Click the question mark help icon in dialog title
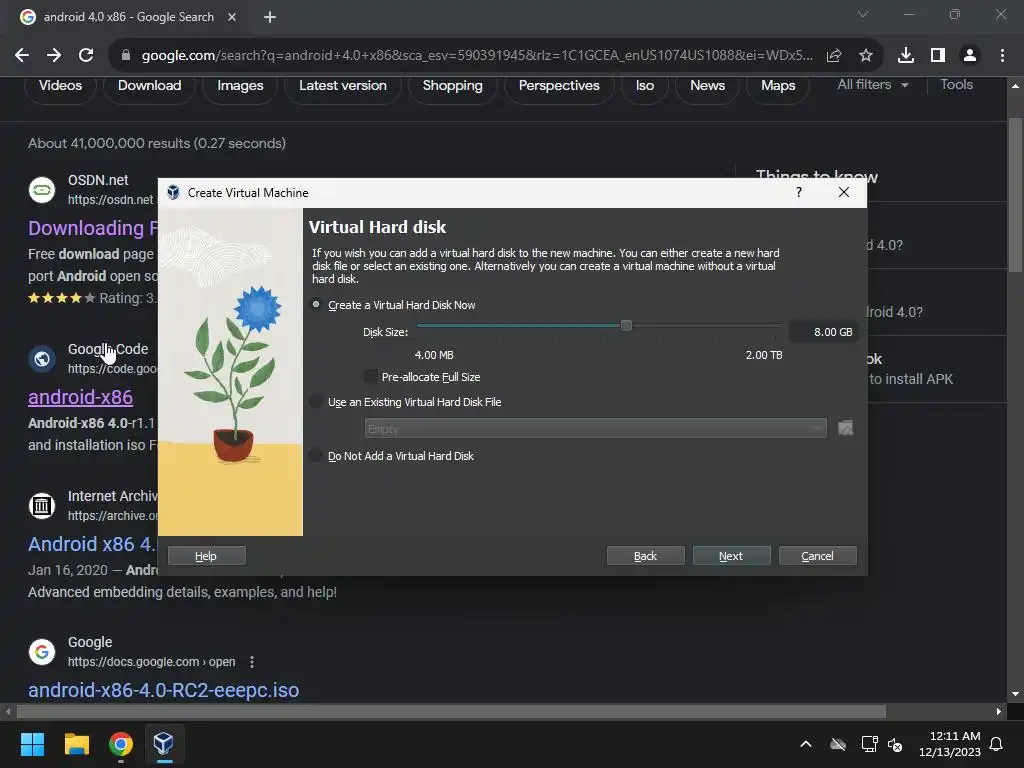Image resolution: width=1024 pixels, height=768 pixels. click(x=798, y=192)
